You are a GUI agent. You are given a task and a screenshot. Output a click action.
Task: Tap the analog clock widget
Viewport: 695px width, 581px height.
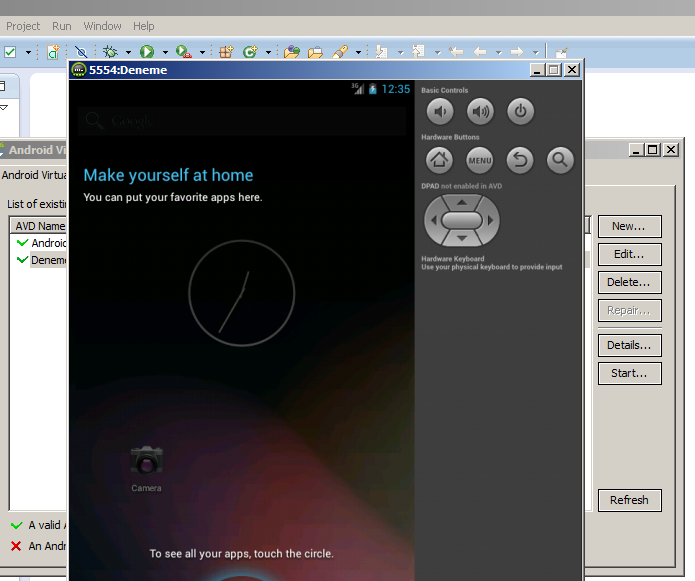coord(242,293)
